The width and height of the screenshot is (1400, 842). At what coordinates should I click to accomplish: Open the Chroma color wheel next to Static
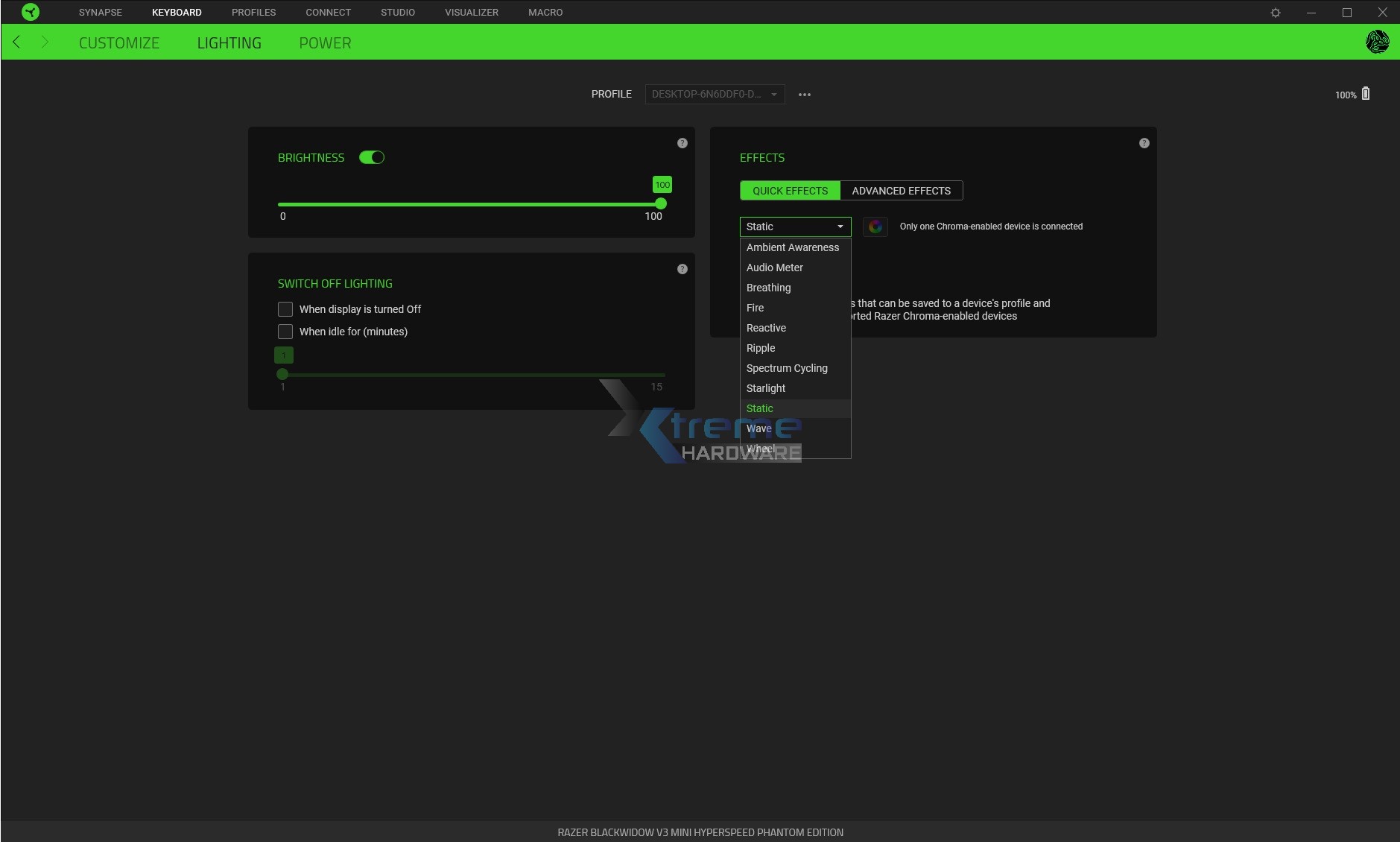click(x=874, y=227)
